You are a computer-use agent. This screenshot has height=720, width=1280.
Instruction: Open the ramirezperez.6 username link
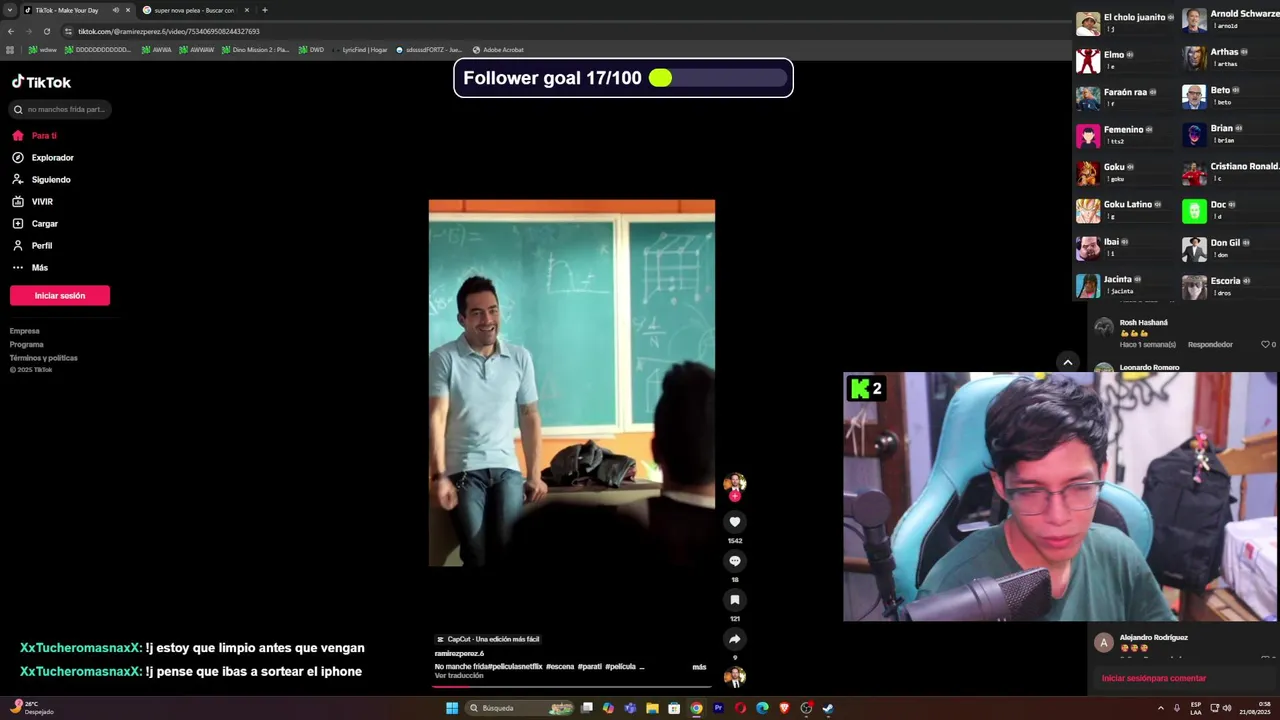(x=459, y=653)
